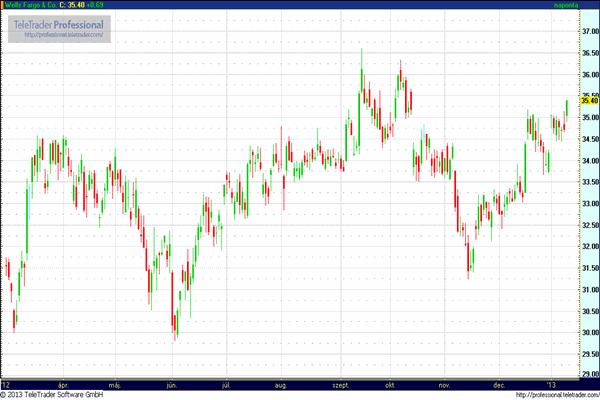
Task: Click the 30.00 price axis label
Action: tap(588, 333)
